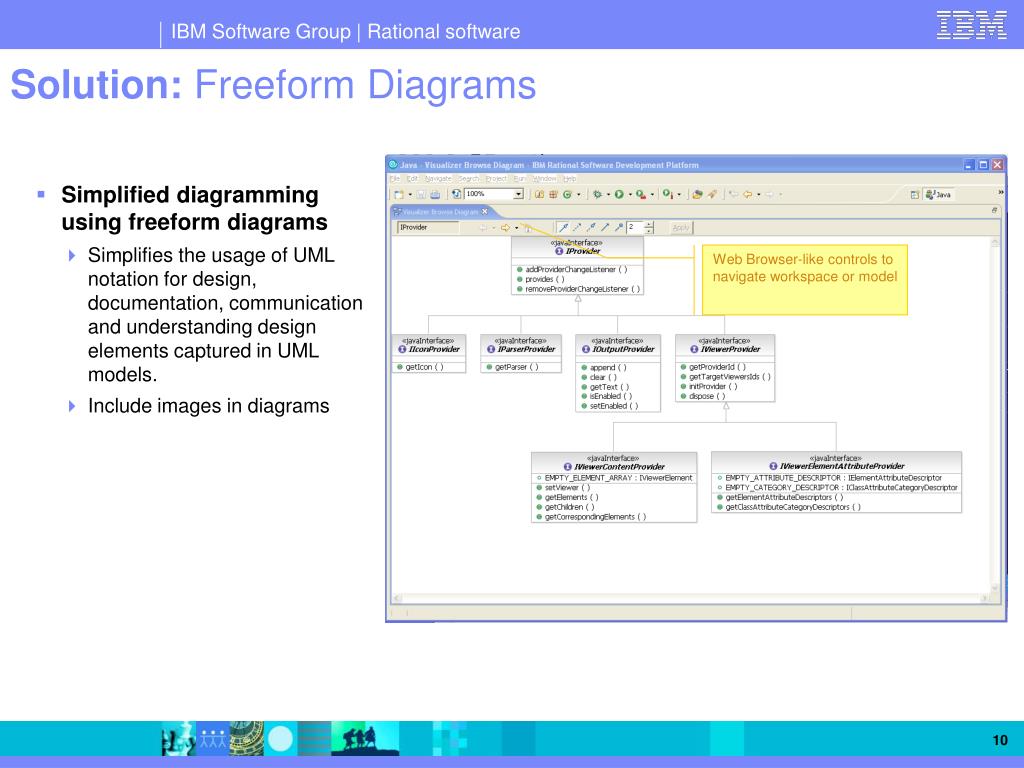Click the Print icon in the toolbar
The width and height of the screenshot is (1024, 768).
435,194
